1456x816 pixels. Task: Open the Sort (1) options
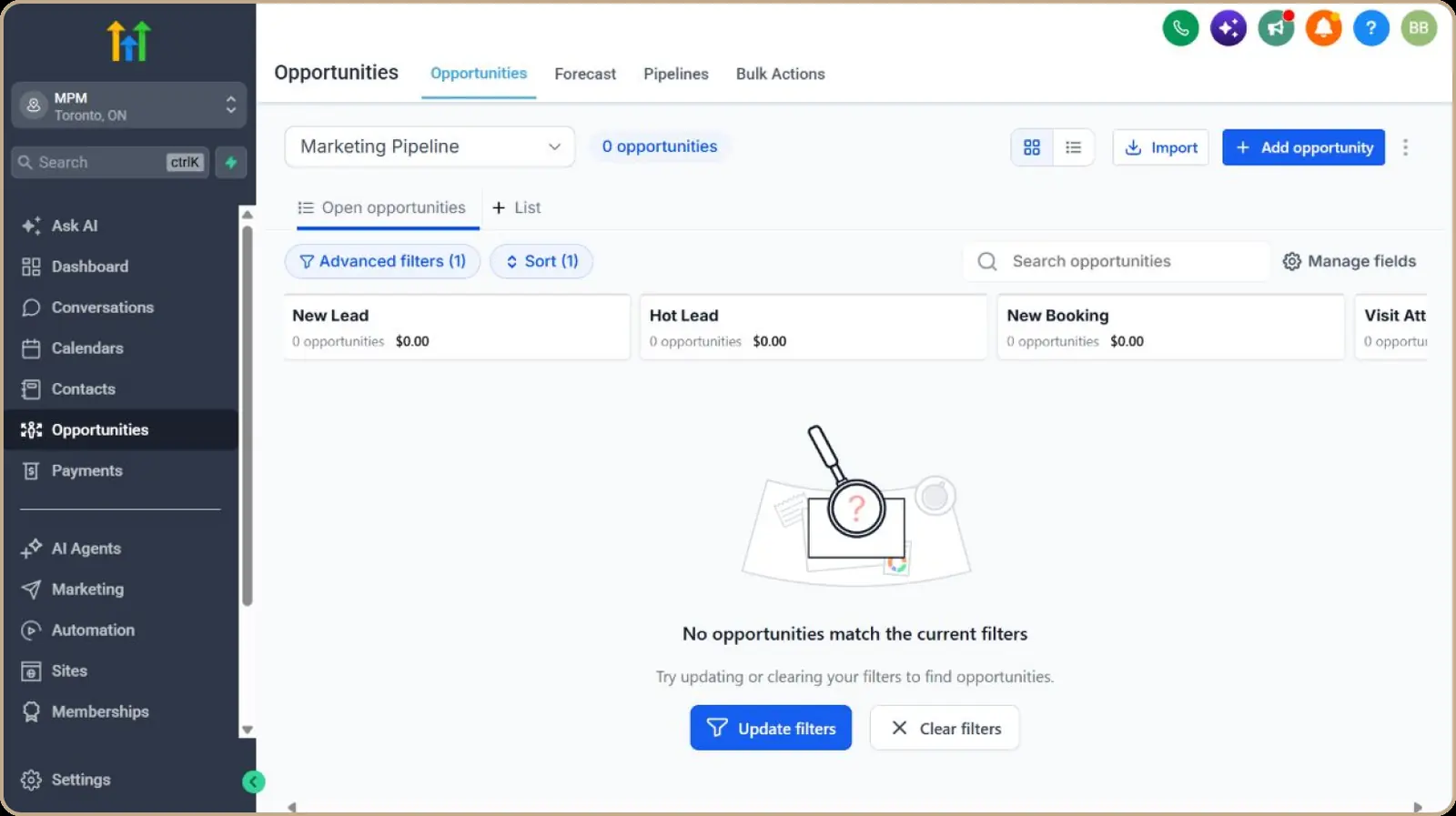541,261
